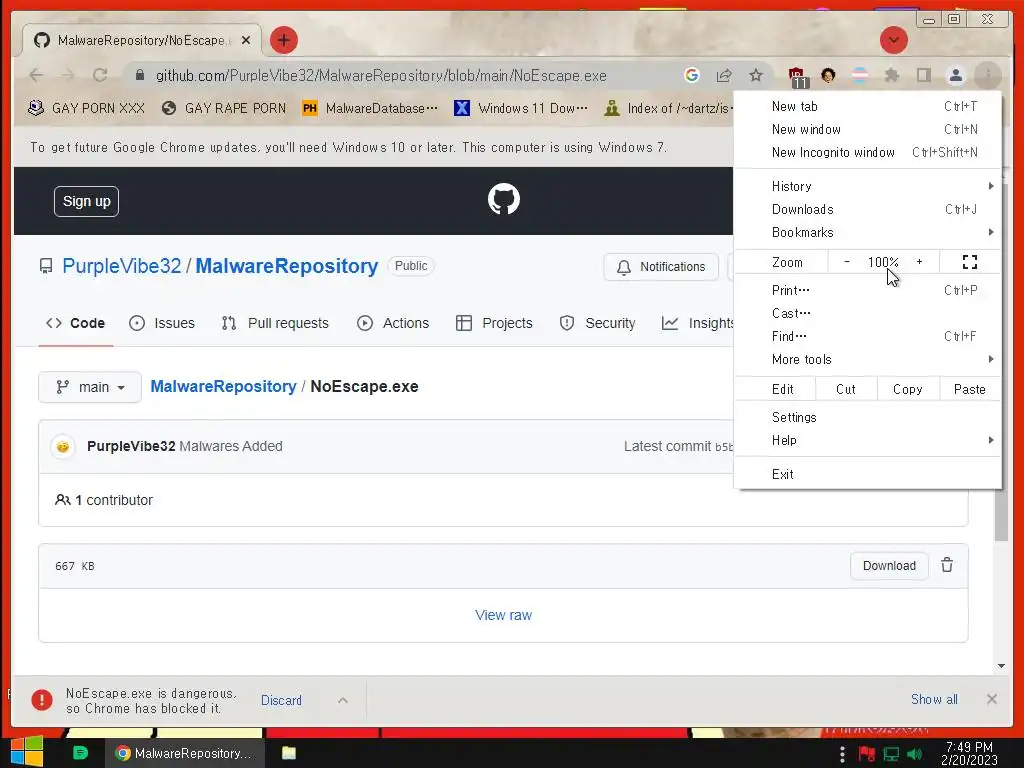Open the file explorer taskbar icon

(x=289, y=753)
